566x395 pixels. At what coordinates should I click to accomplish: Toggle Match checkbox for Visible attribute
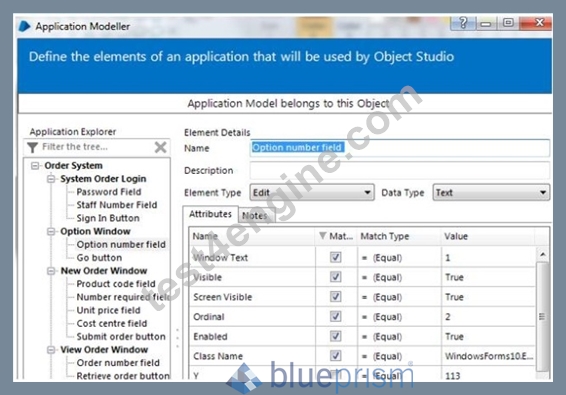click(x=335, y=277)
